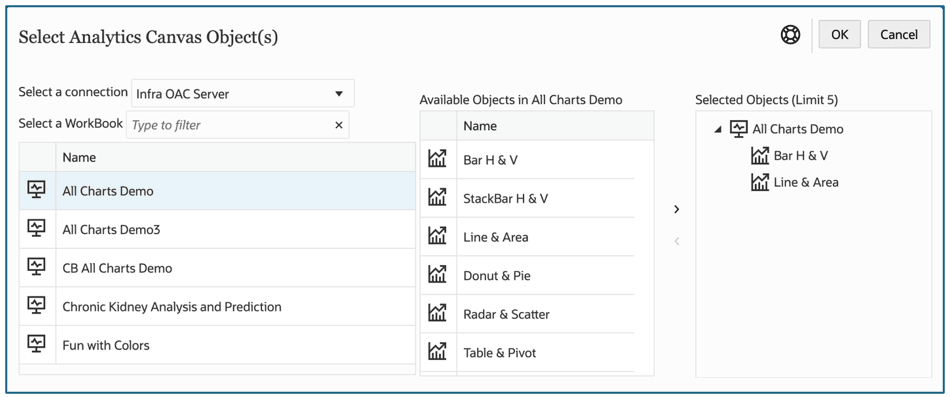Select Line & Area in selected objects tree
The width and height of the screenshot is (950, 397).
click(806, 182)
